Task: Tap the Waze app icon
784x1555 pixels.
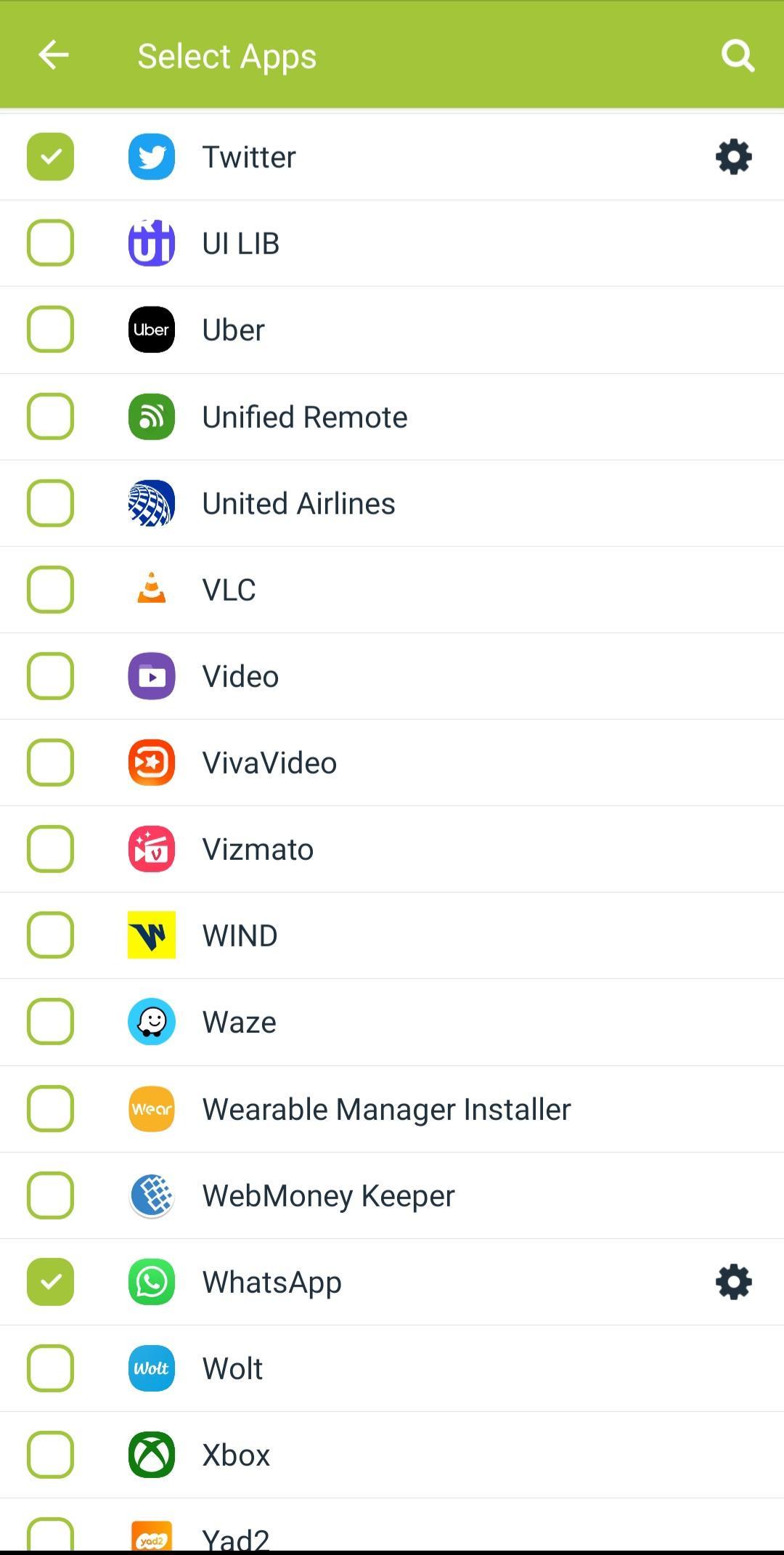Action: (x=152, y=1022)
